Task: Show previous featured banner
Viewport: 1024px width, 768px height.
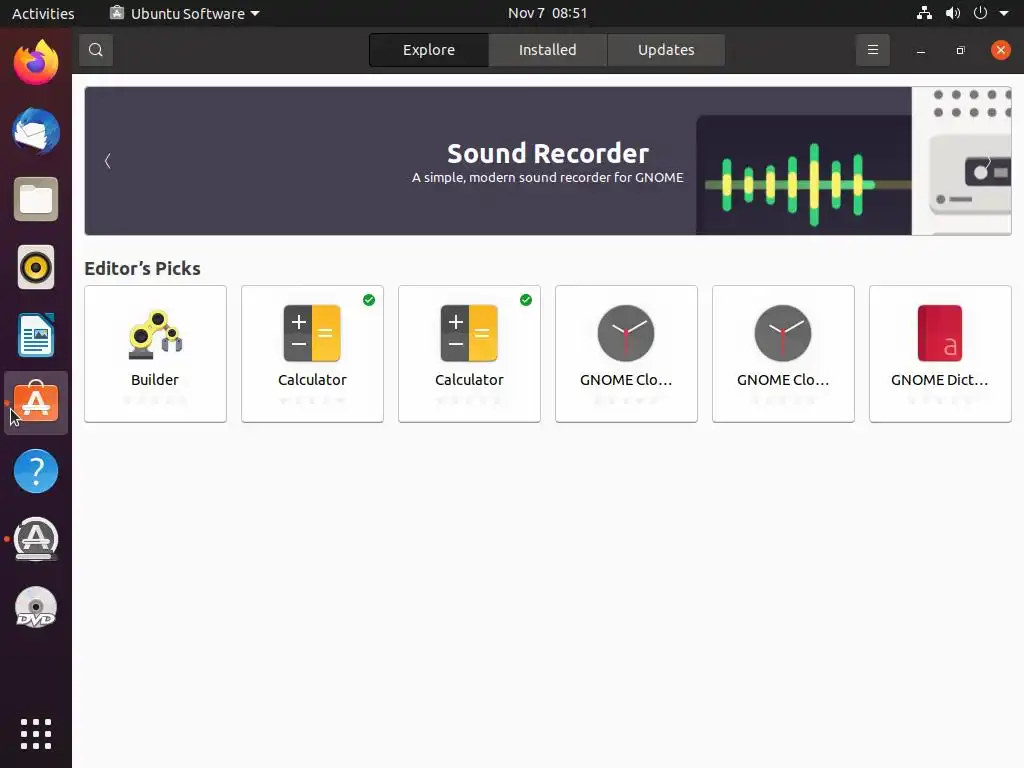Action: click(x=108, y=161)
